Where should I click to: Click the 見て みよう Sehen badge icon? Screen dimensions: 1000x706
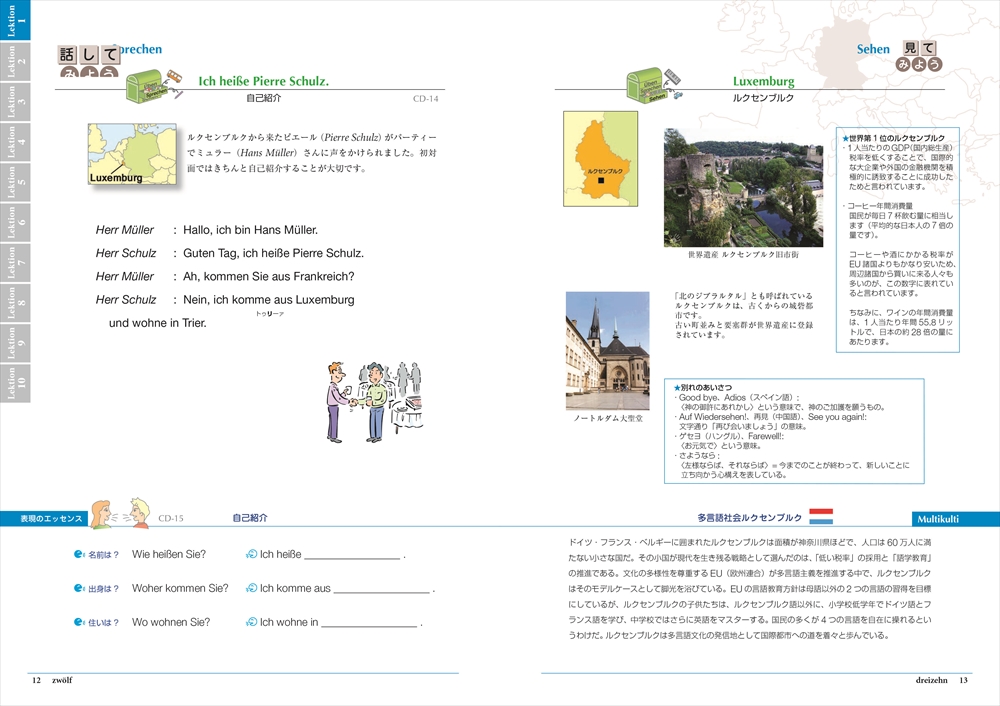coord(919,55)
